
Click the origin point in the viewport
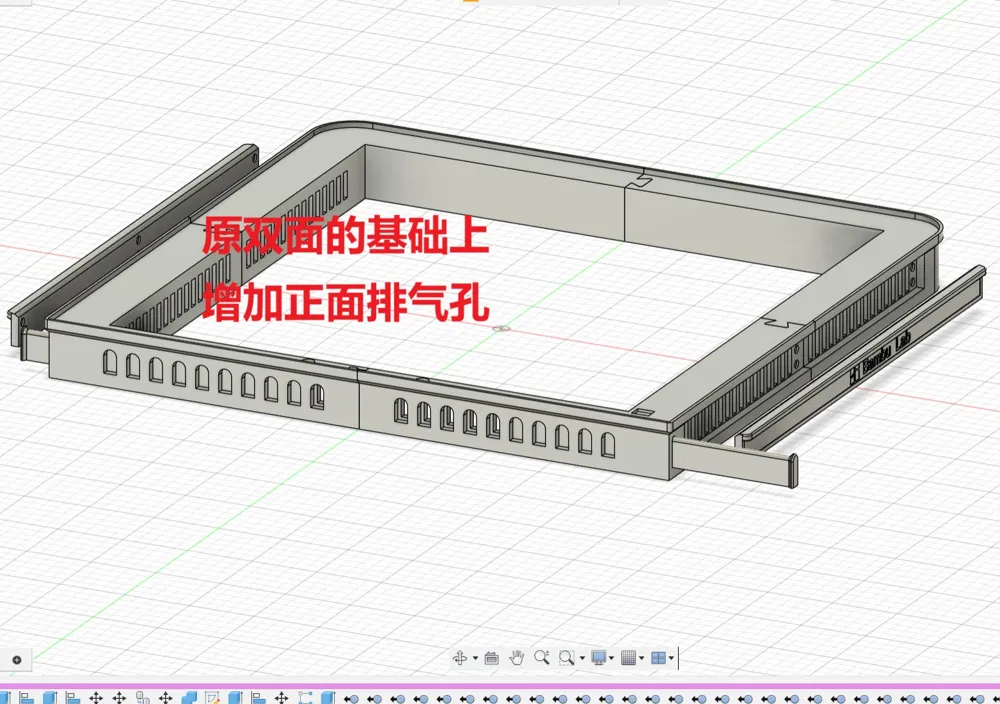pyautogui.click(x=502, y=329)
